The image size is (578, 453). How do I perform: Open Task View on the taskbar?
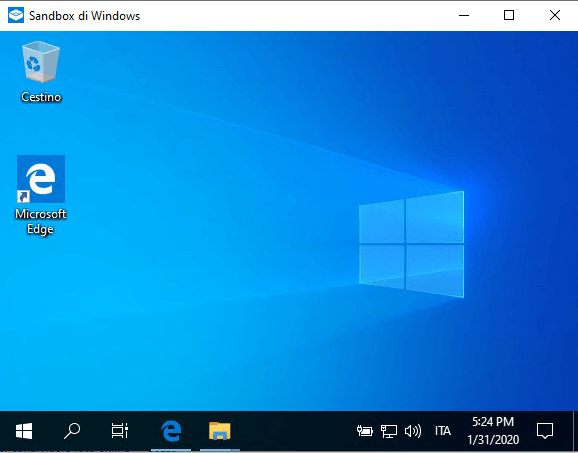click(120, 431)
